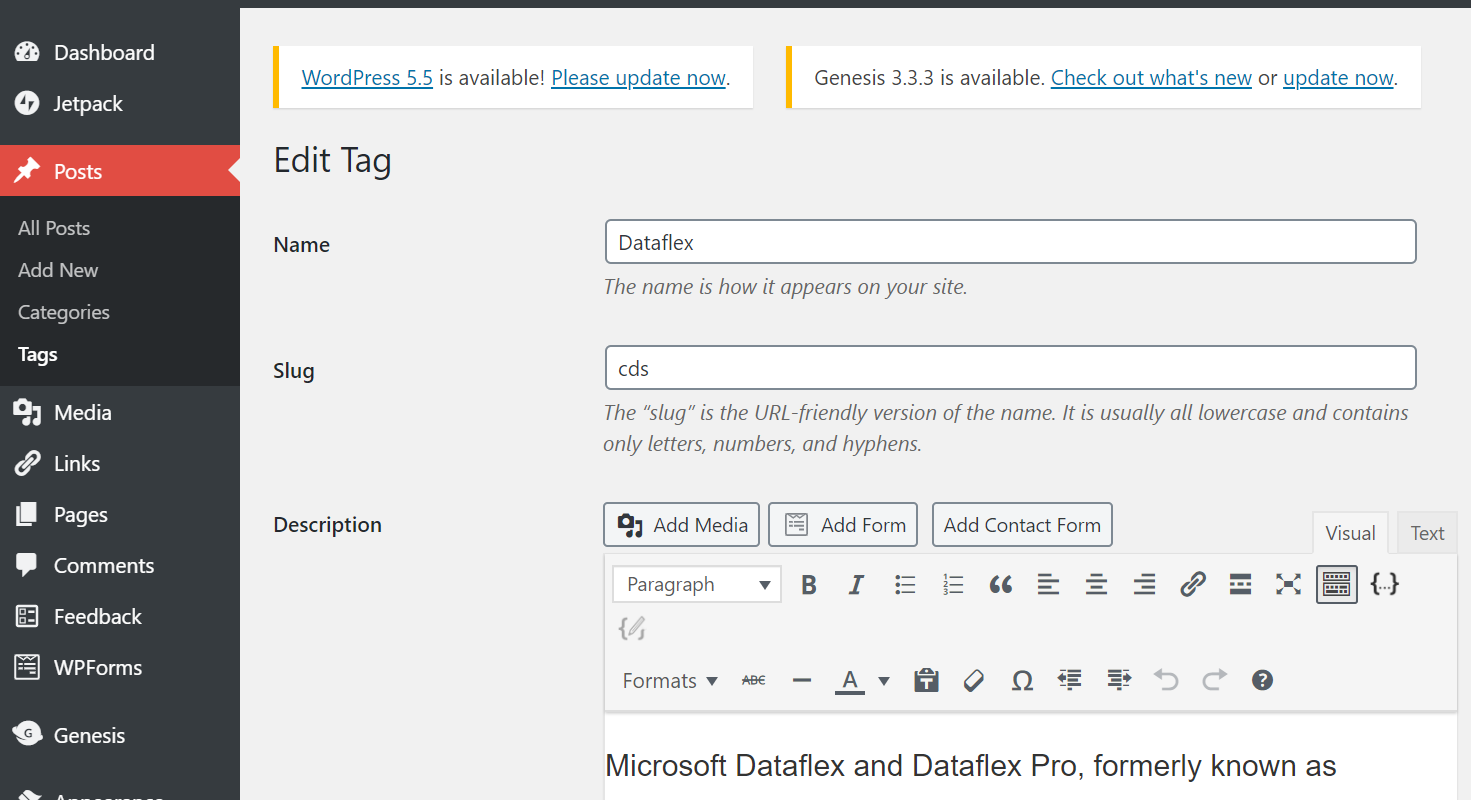The height and width of the screenshot is (800, 1471).
Task: Decrease indent of paragraph
Action: (x=1070, y=681)
